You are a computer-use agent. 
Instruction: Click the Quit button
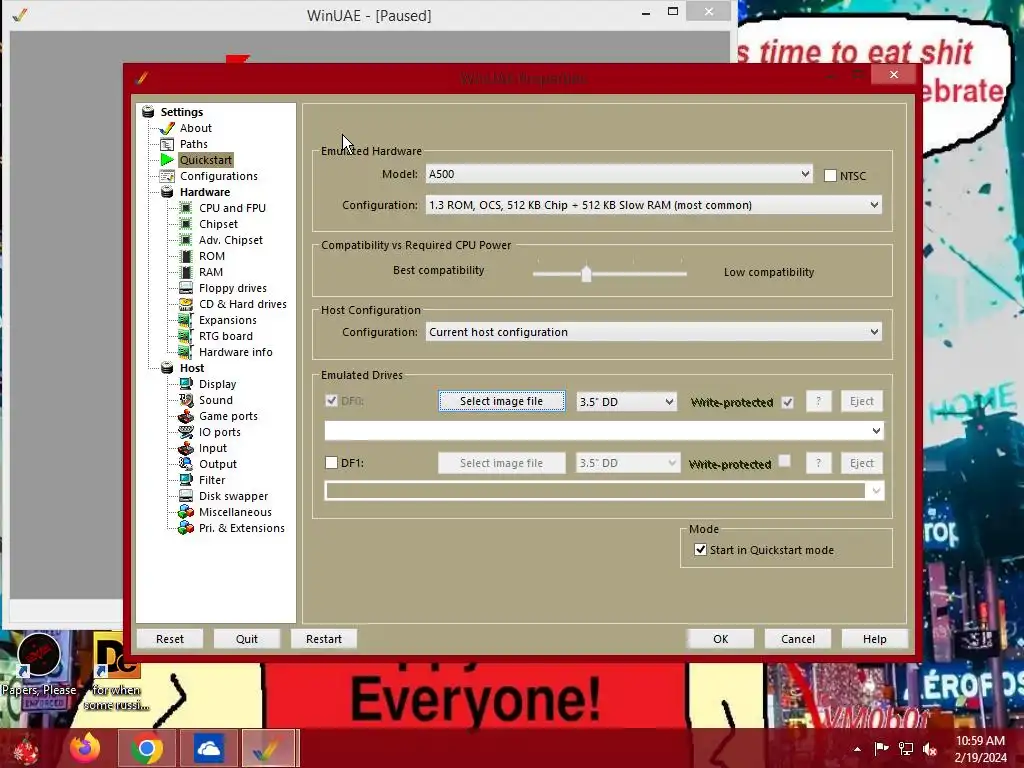tap(247, 639)
